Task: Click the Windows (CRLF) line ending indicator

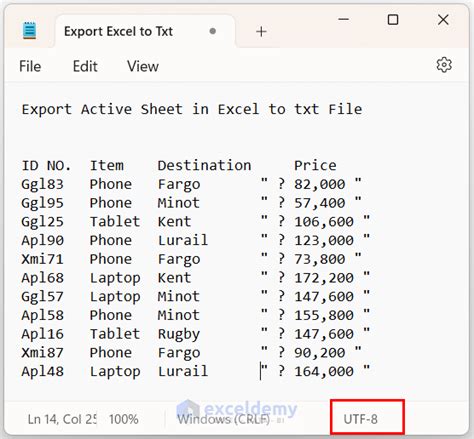Action: (223, 419)
